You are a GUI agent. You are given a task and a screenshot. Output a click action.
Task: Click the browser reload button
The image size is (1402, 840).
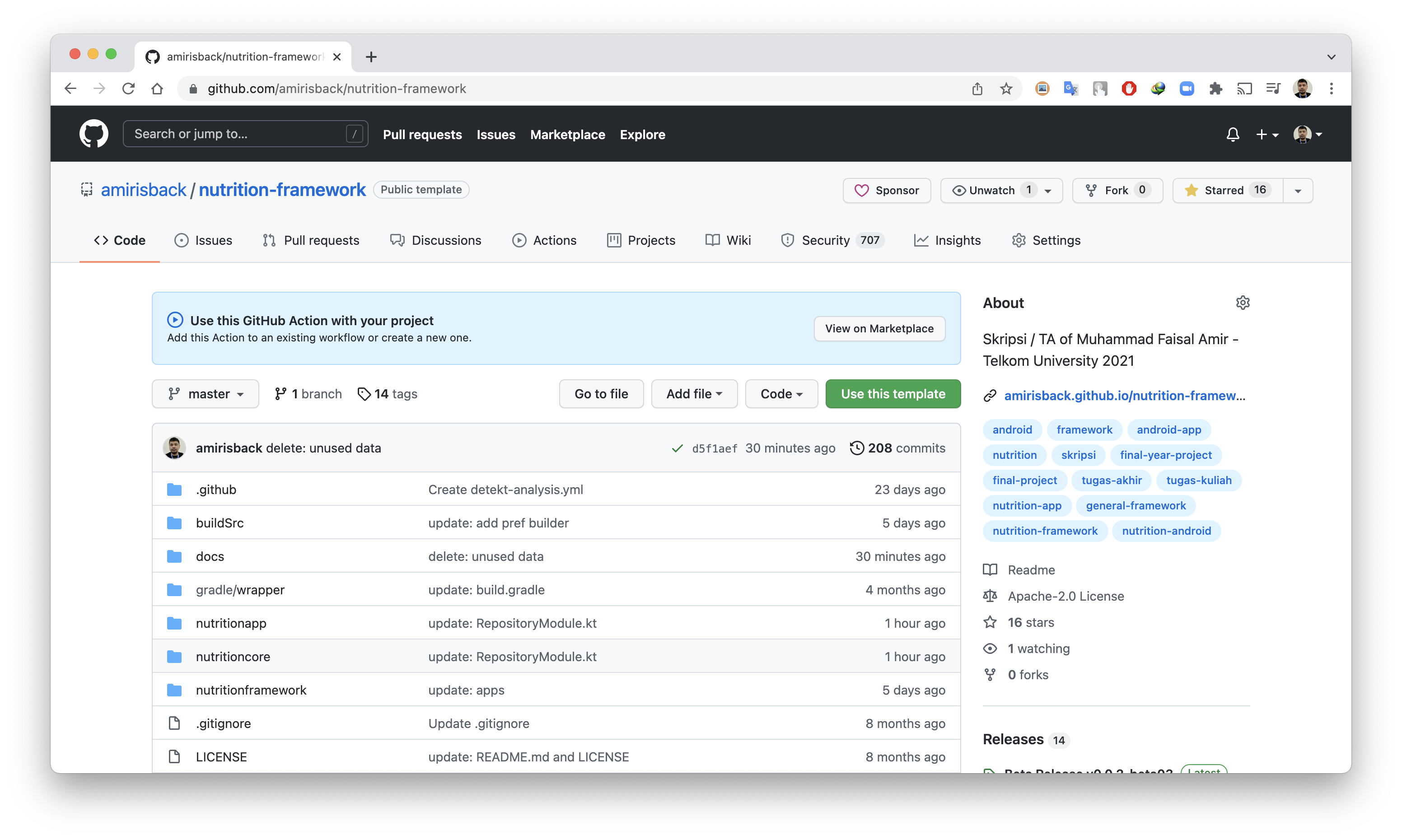[128, 89]
